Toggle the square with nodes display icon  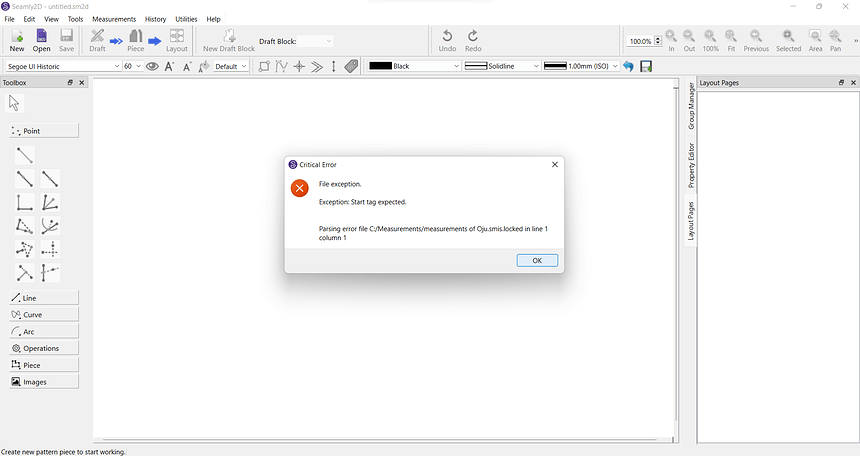pyautogui.click(x=264, y=66)
